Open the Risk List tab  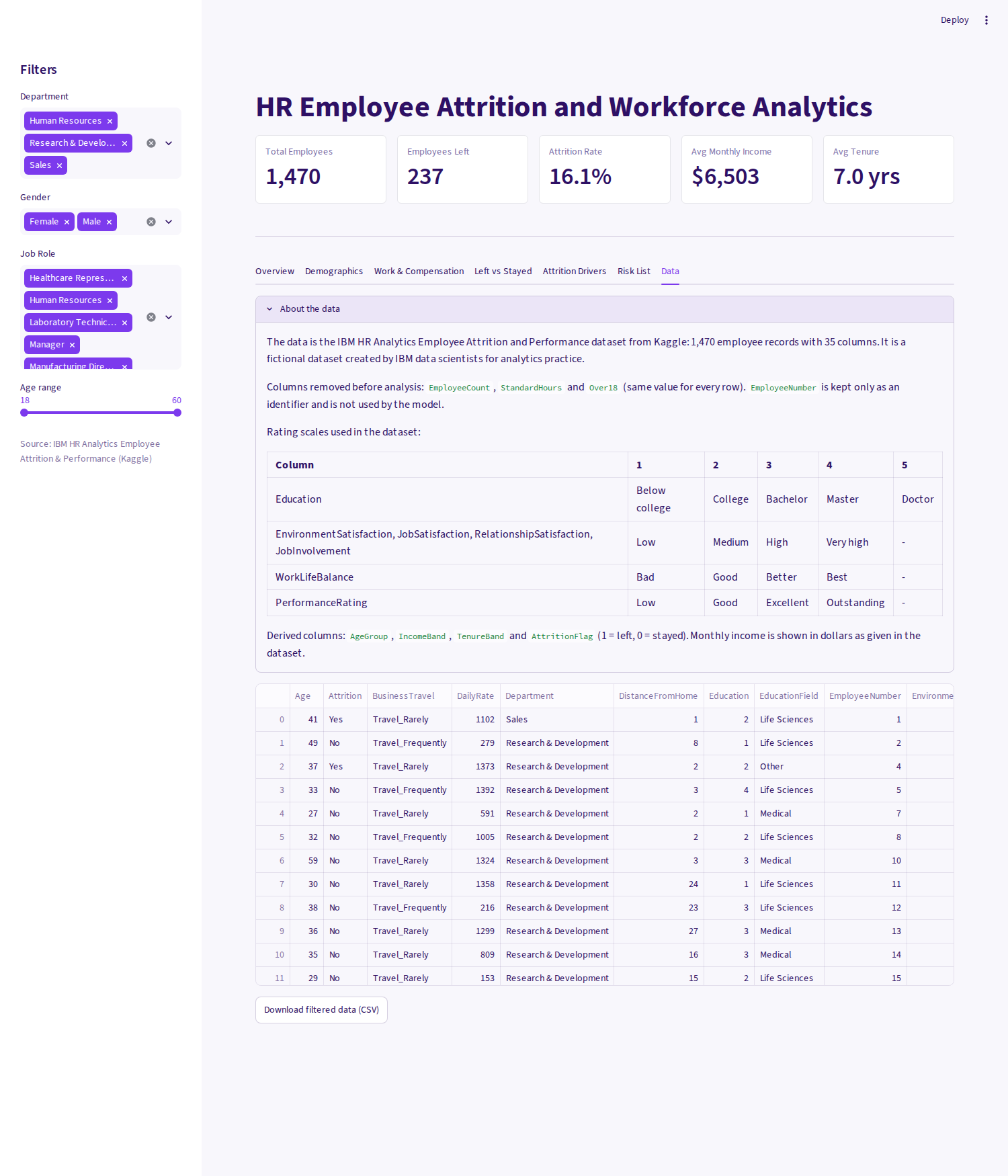(x=634, y=271)
